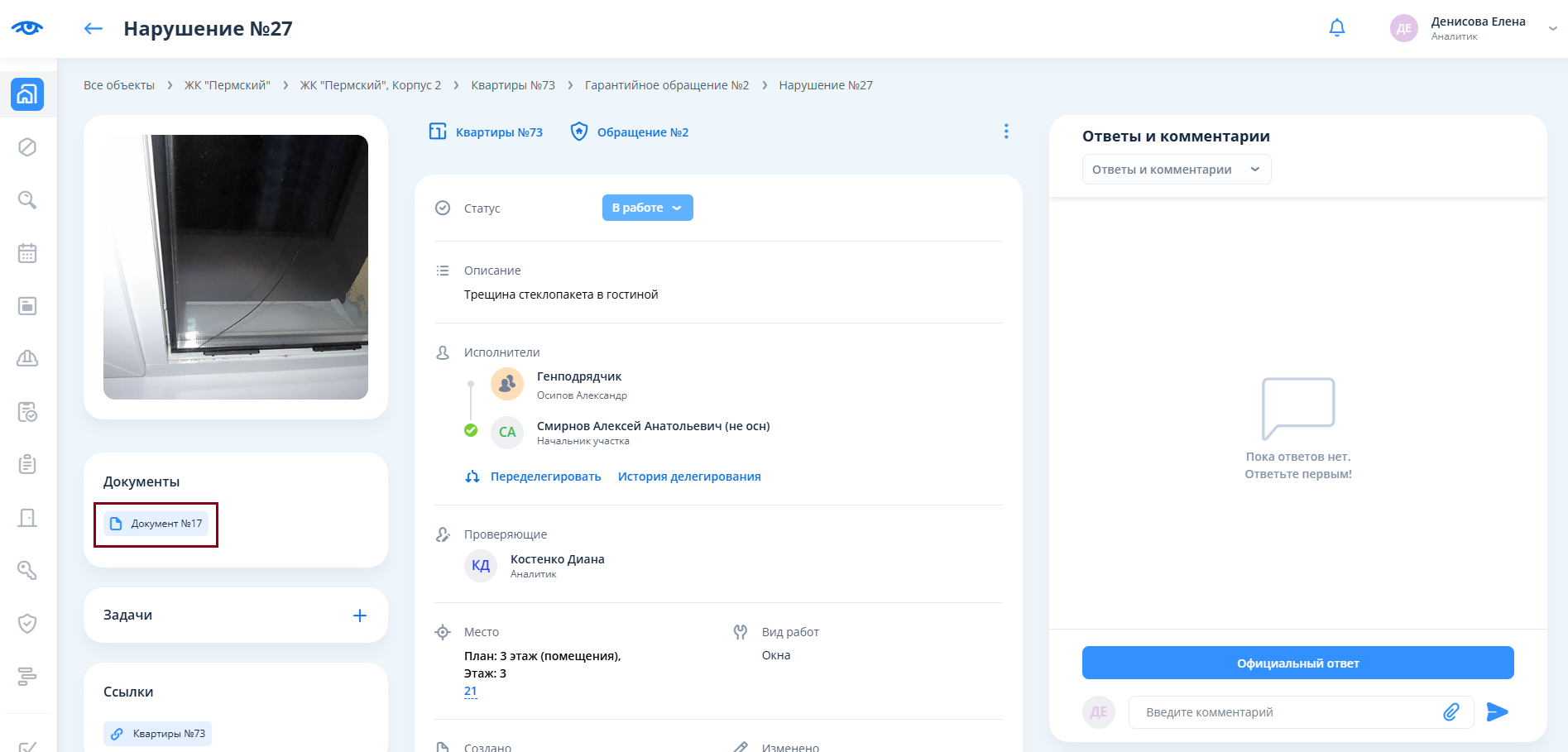Open the door sidebar icon
The height and width of the screenshot is (752, 1568).
pyautogui.click(x=27, y=518)
